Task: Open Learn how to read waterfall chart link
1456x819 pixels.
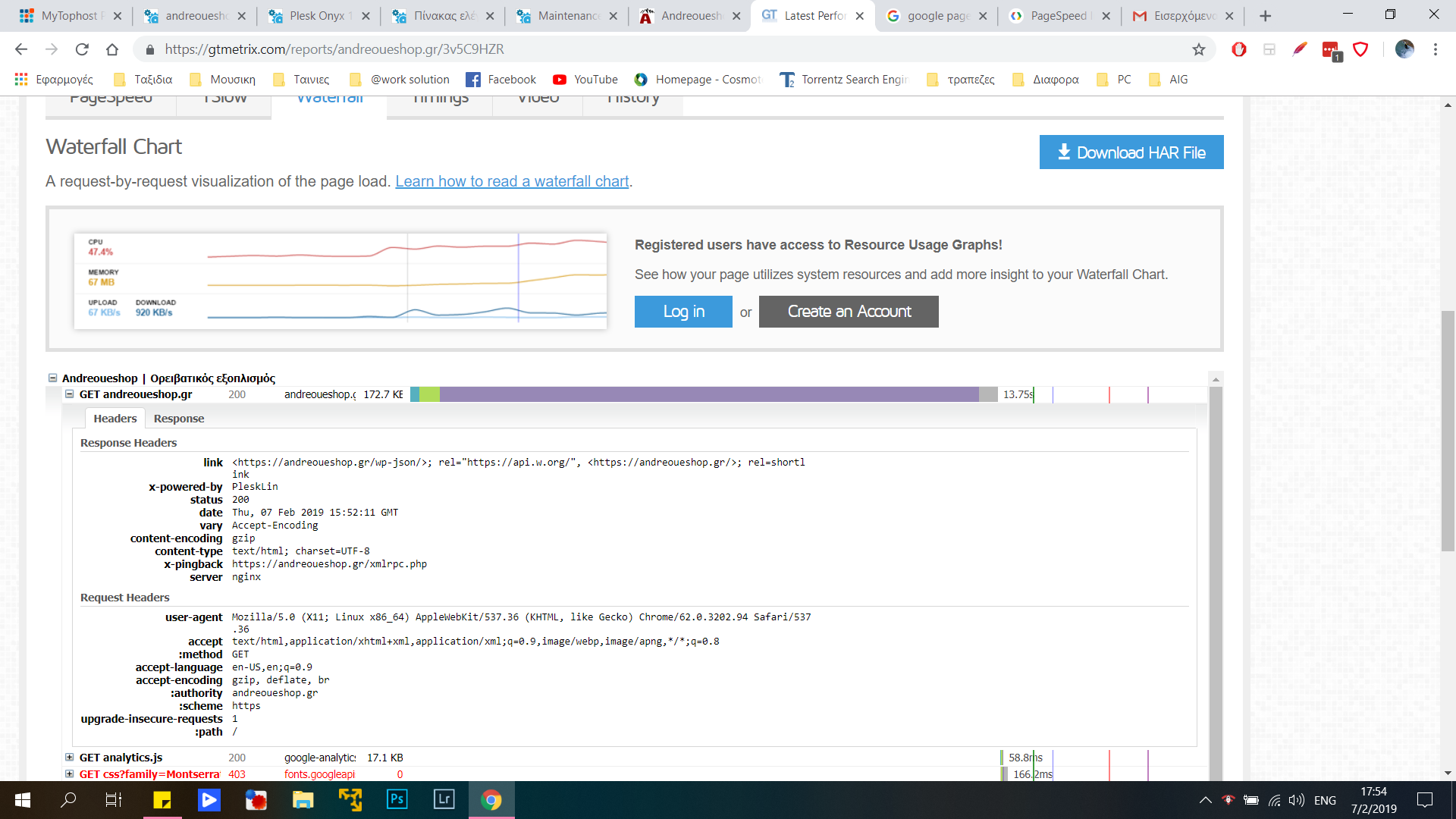Action: [512, 181]
